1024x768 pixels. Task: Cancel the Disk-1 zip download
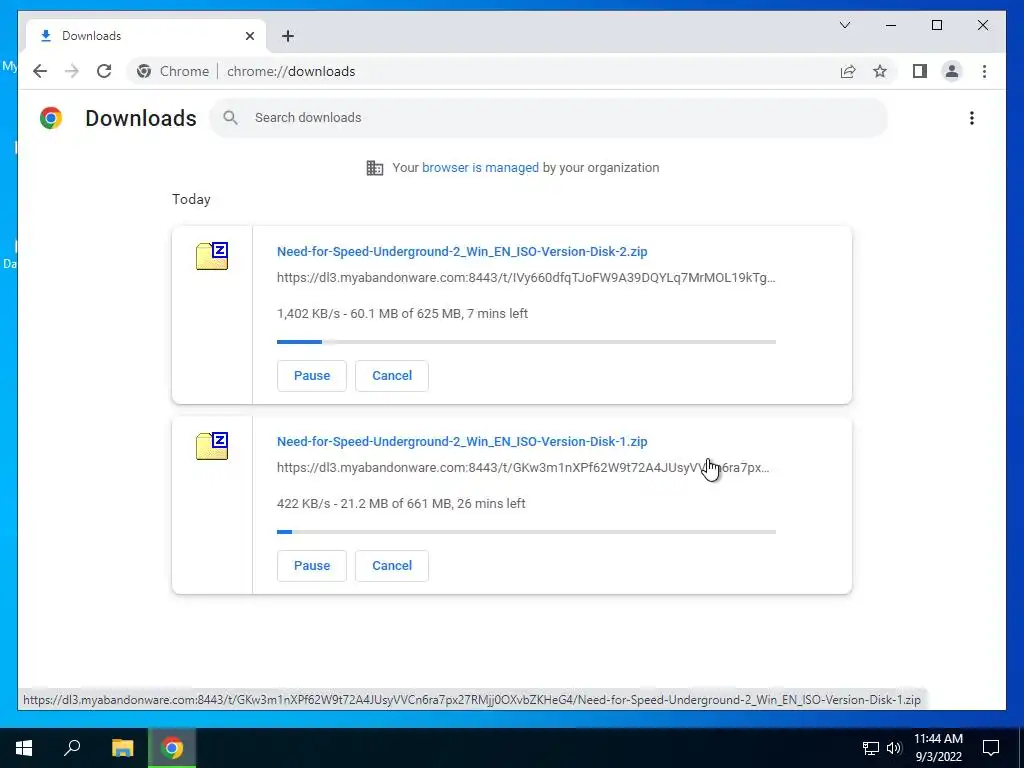(392, 566)
